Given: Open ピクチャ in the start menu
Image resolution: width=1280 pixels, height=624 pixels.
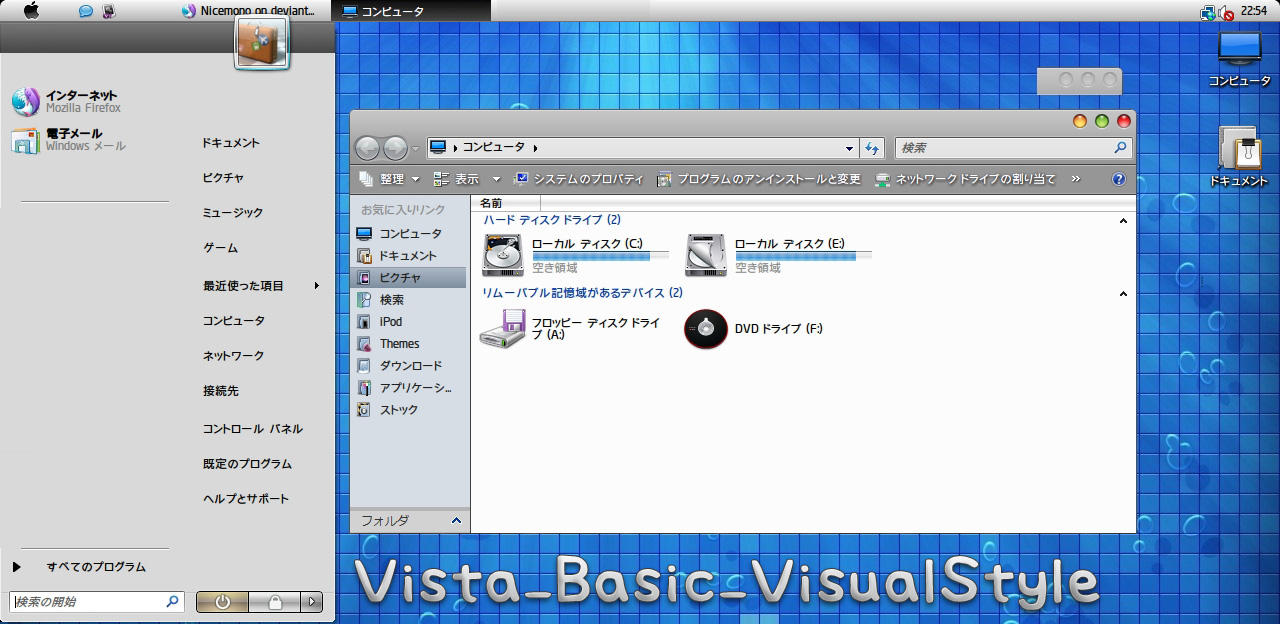Looking at the screenshot, I should (x=223, y=178).
